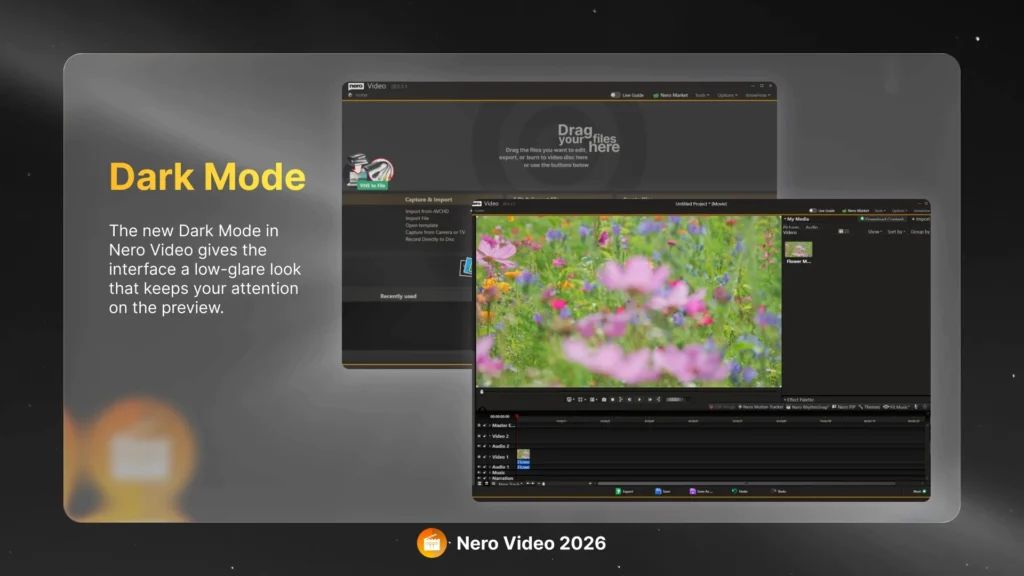1024x576 pixels.
Task: Open the Group by dropdown
Action: point(920,232)
